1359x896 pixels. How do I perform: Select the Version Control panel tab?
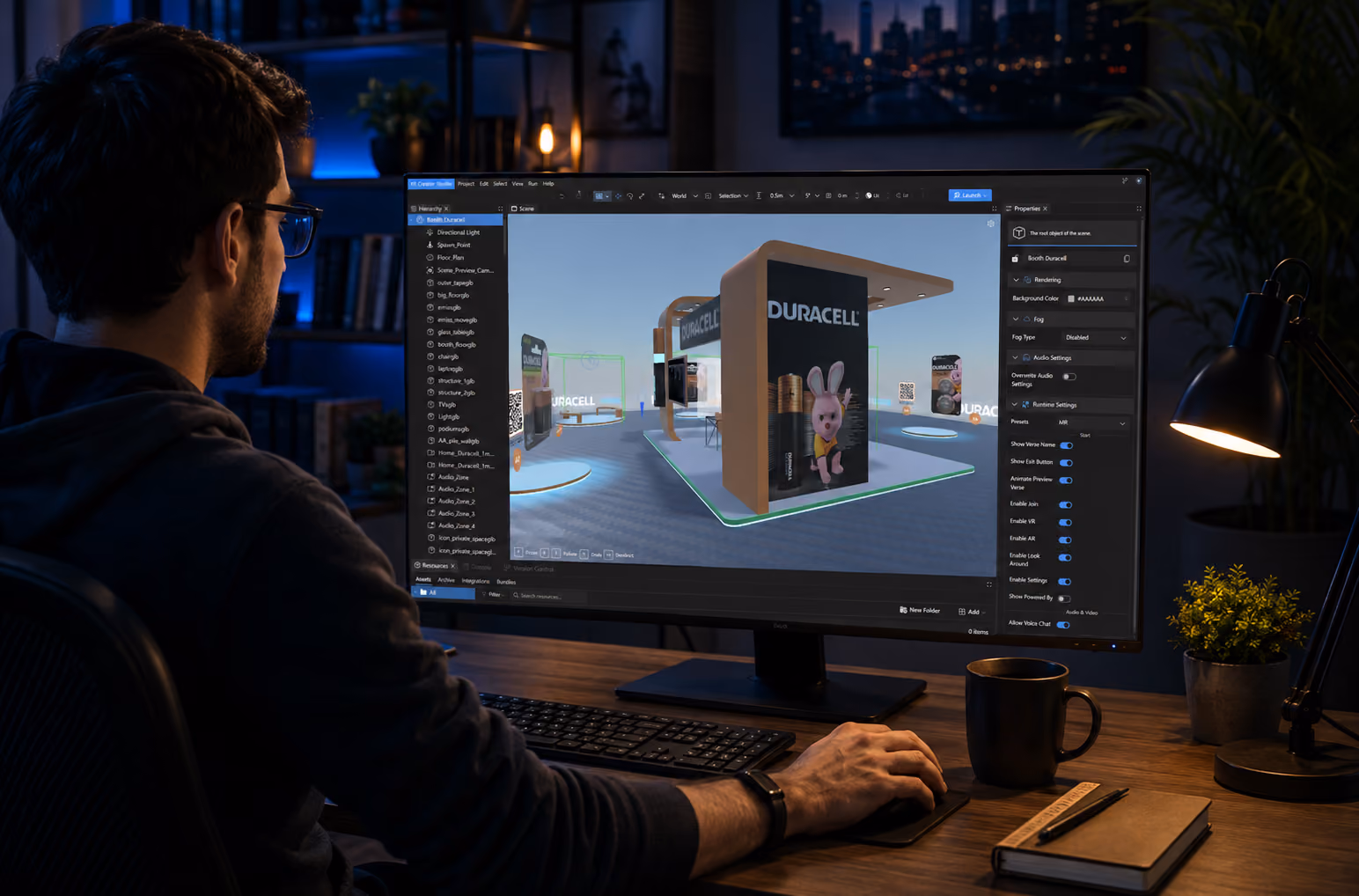click(528, 569)
